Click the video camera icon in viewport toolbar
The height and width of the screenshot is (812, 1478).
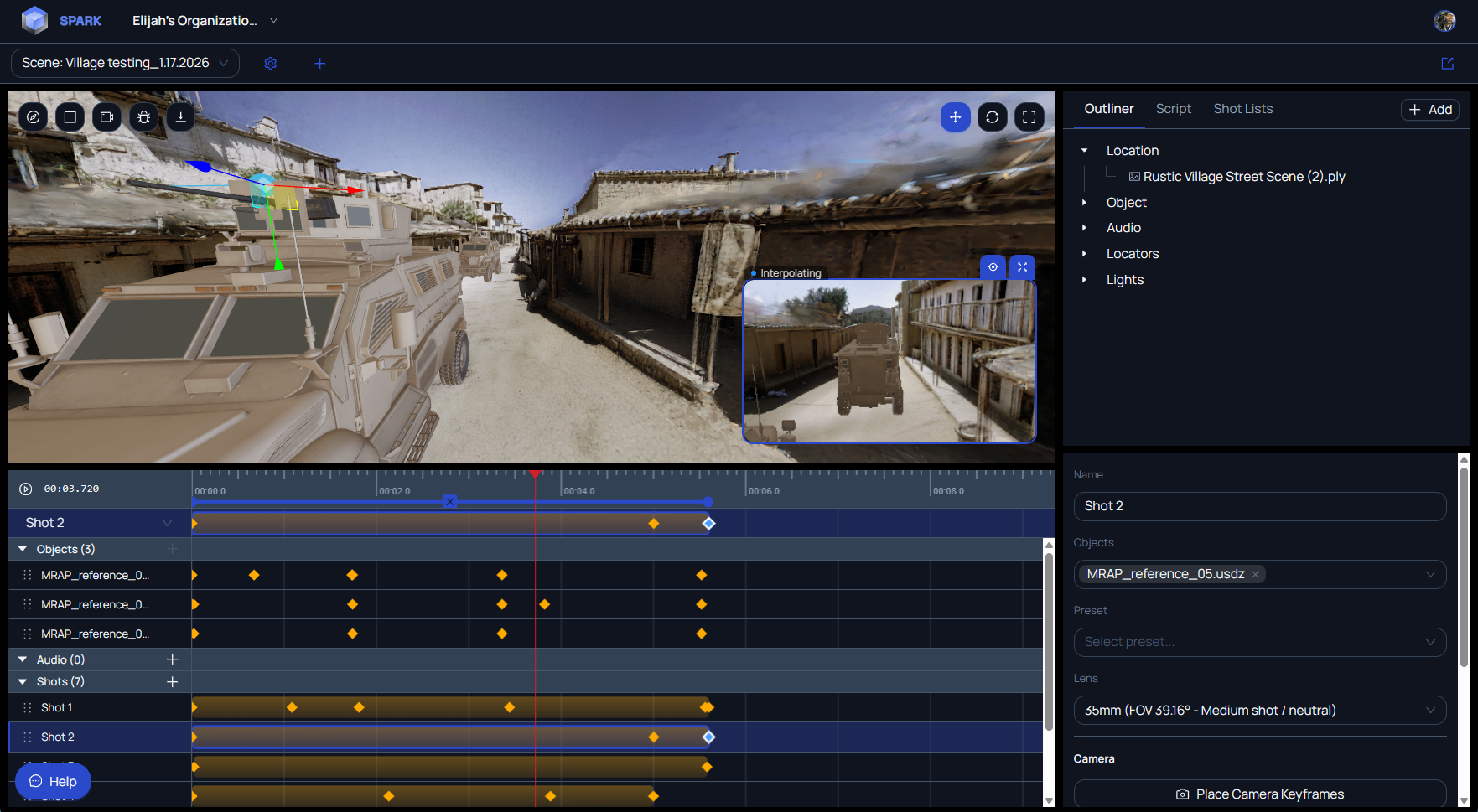(x=106, y=117)
